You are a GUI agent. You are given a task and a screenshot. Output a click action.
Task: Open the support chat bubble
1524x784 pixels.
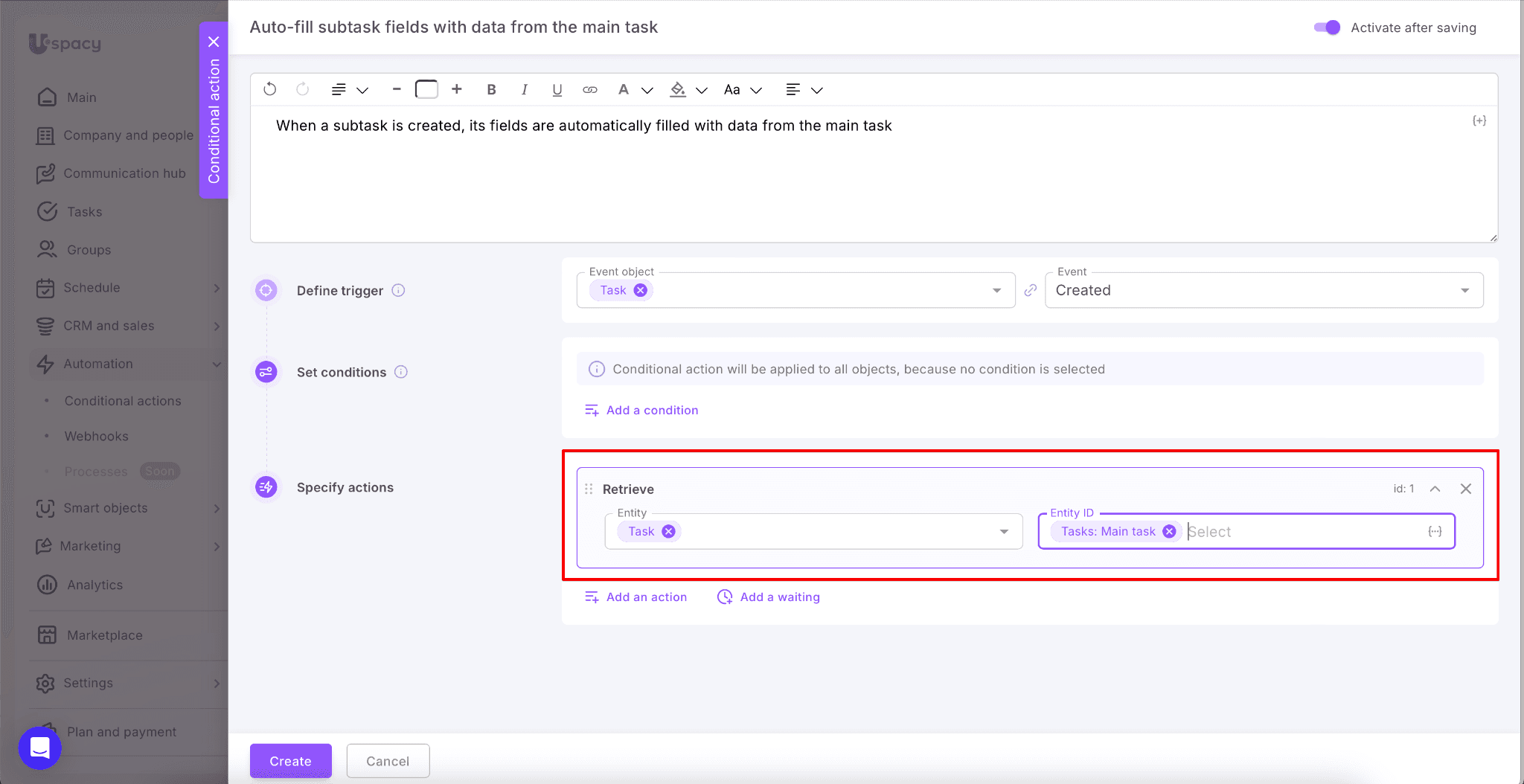pos(39,748)
